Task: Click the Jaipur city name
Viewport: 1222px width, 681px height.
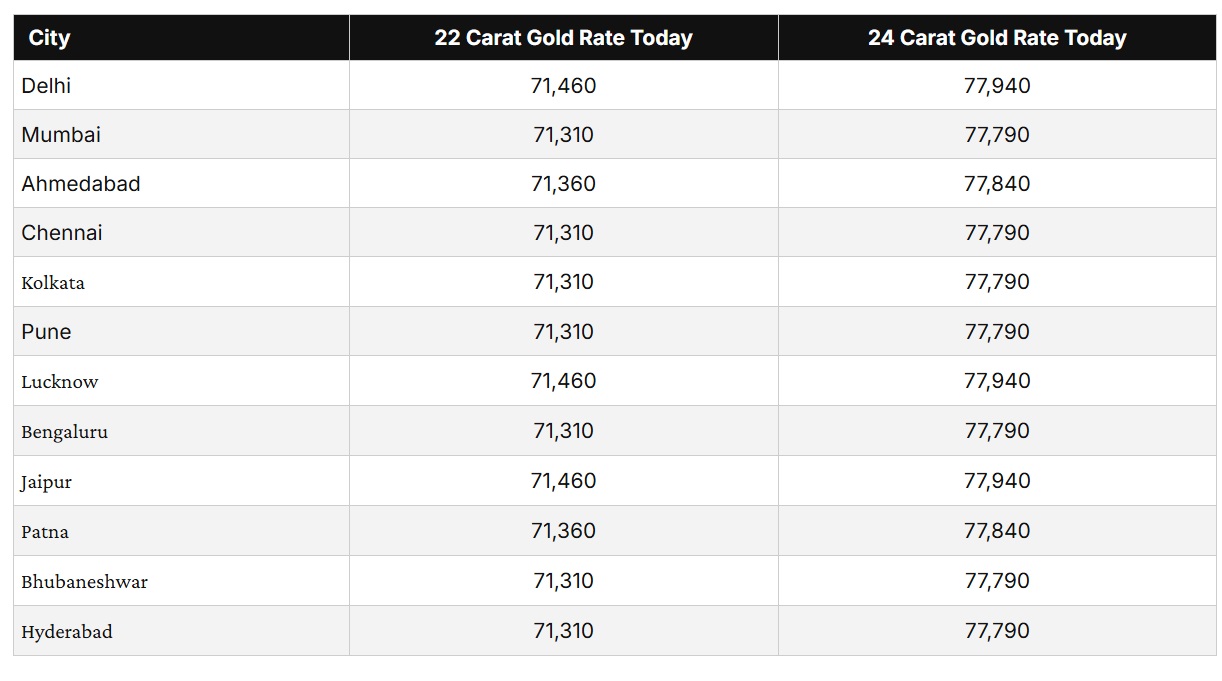Action: tap(46, 482)
